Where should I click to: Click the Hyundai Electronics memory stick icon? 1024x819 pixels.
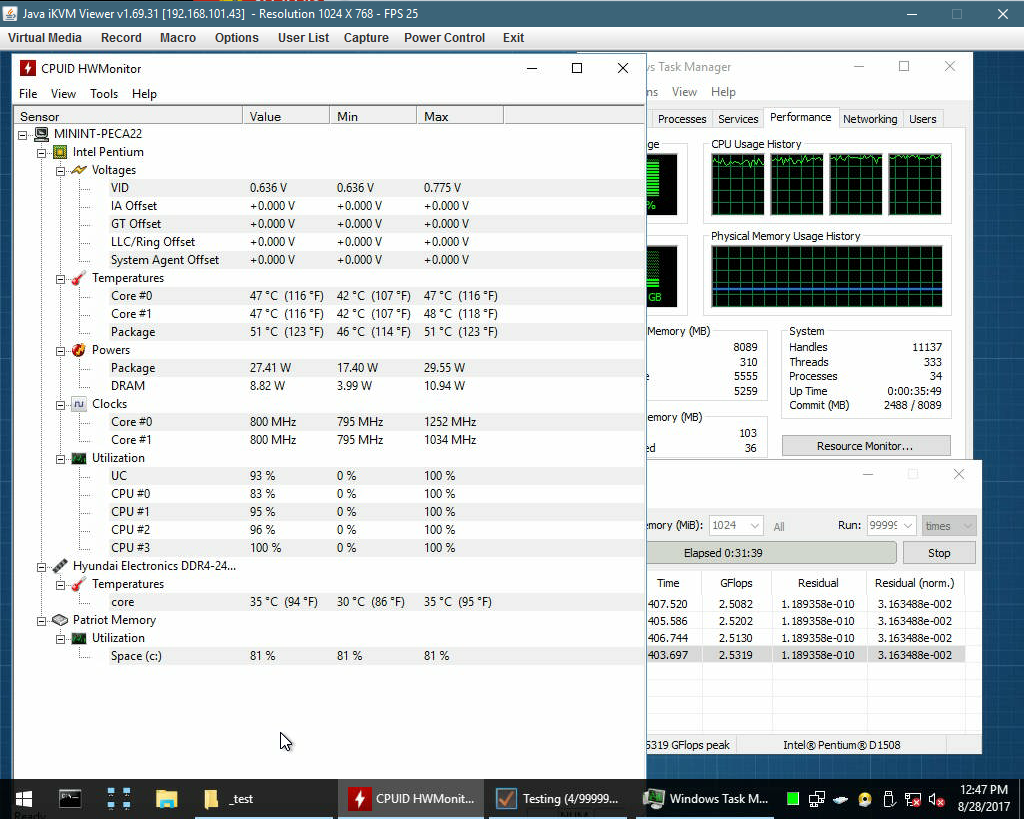(x=59, y=566)
